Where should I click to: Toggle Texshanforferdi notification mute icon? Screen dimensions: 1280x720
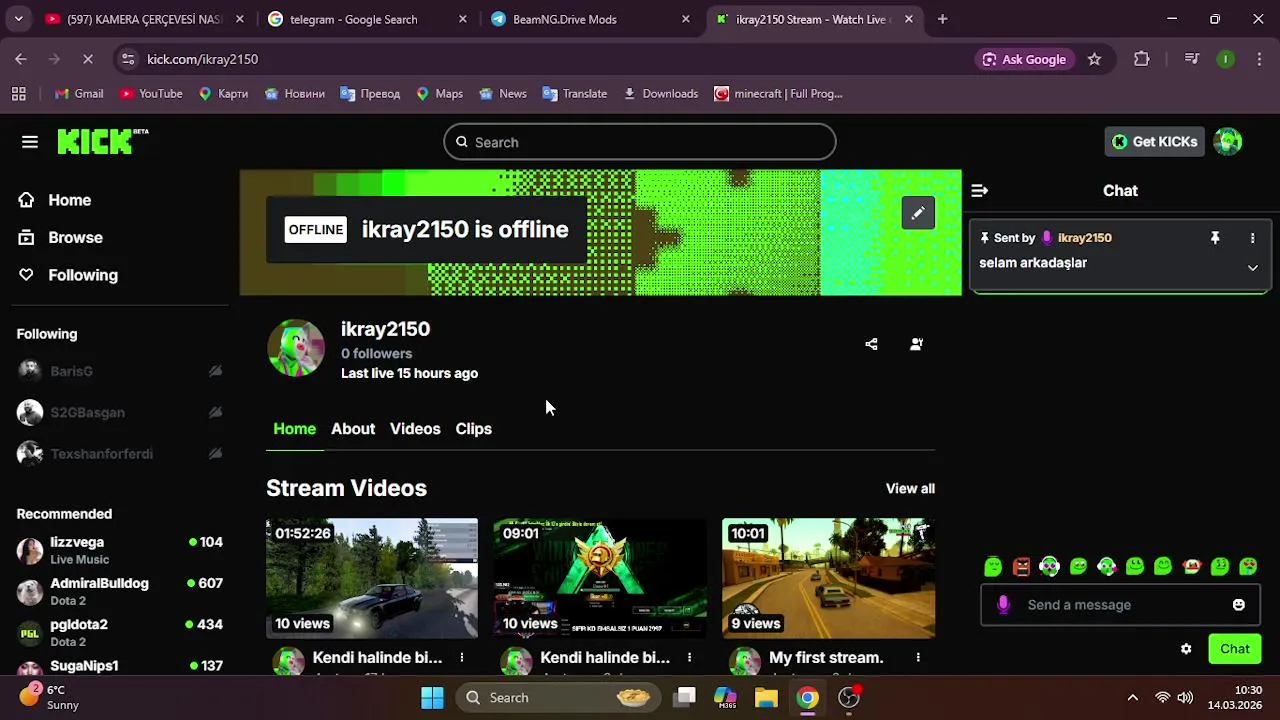coord(215,454)
